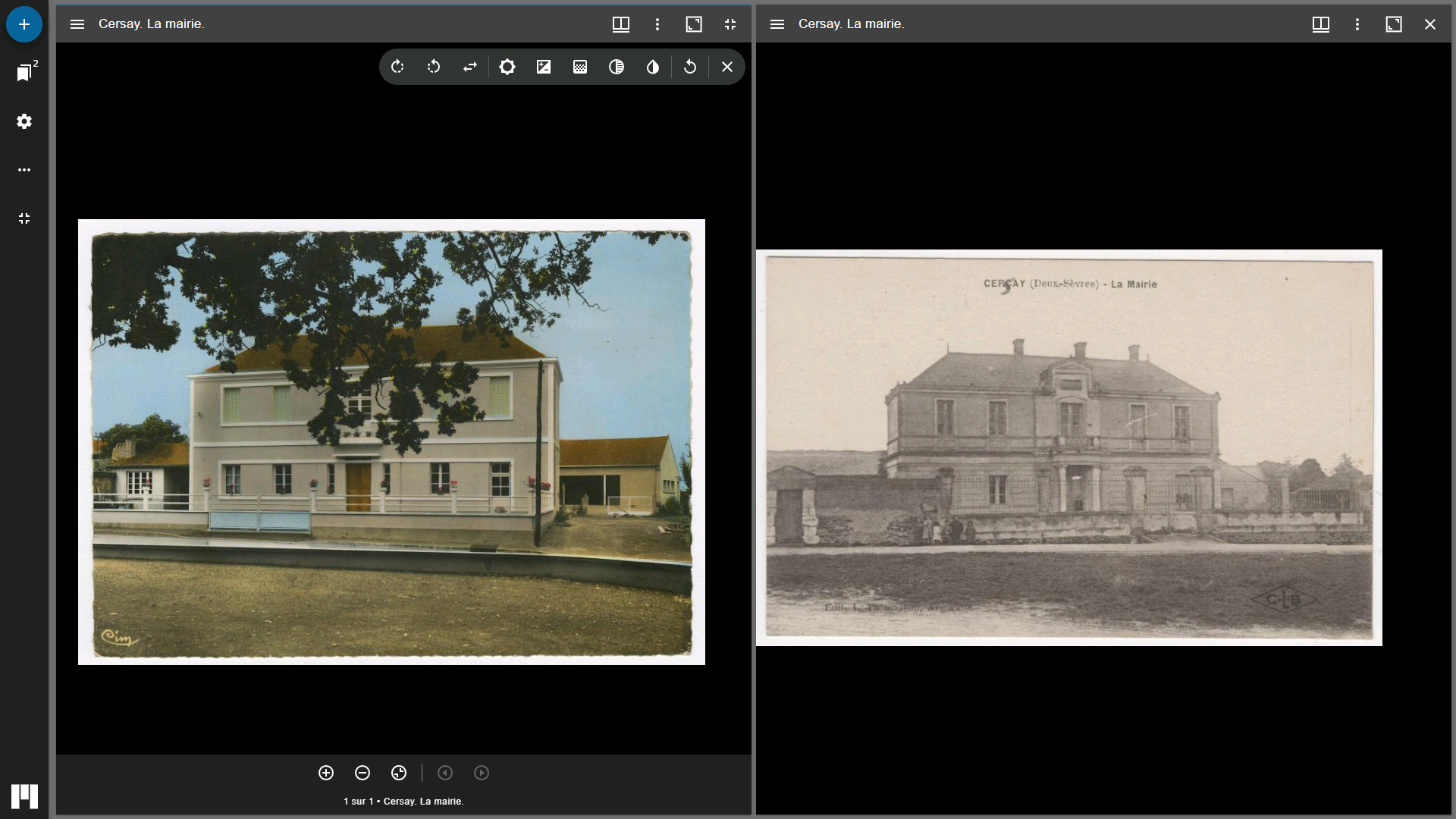Toggle left window sidebar hamburger menu
This screenshot has width=1456, height=819.
pyautogui.click(x=77, y=24)
